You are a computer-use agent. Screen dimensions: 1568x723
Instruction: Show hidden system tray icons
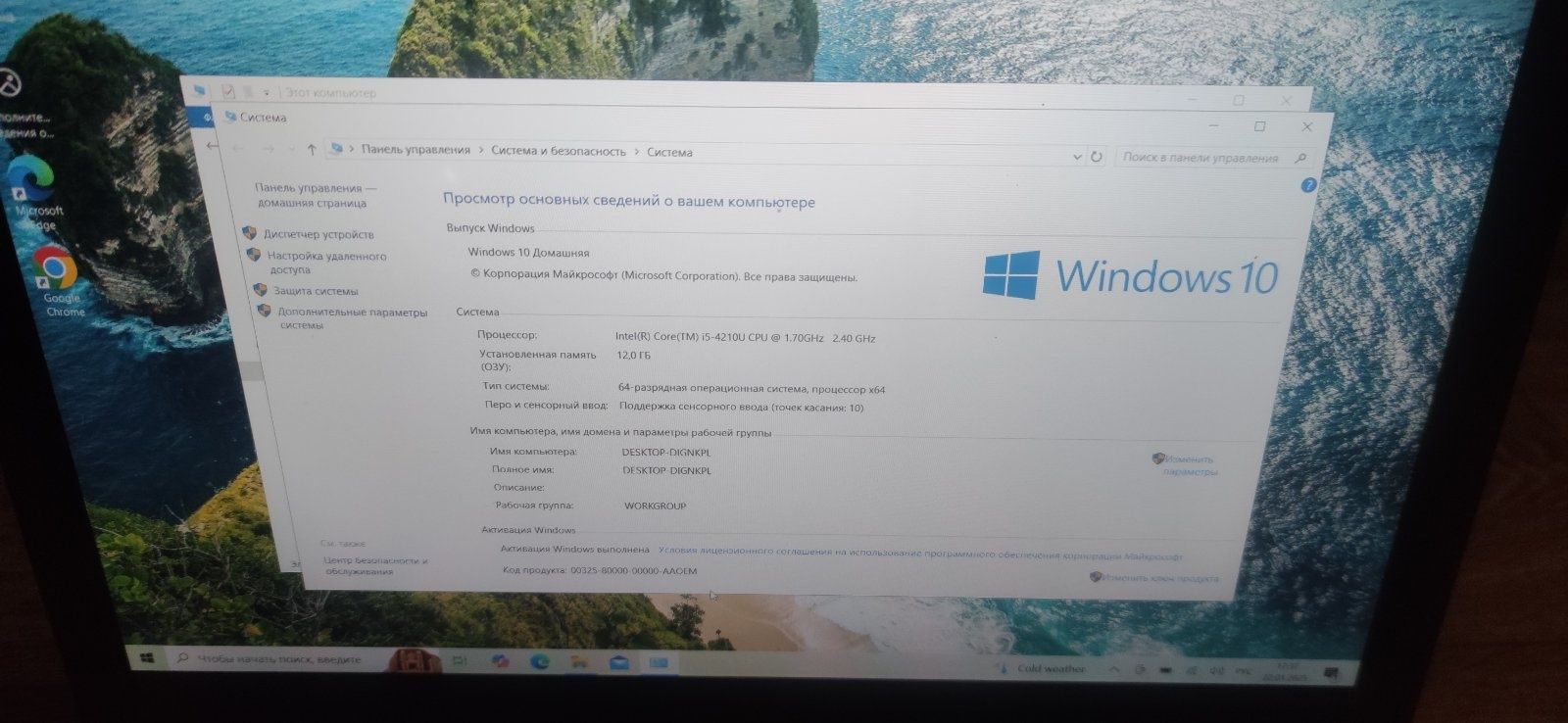1114,670
